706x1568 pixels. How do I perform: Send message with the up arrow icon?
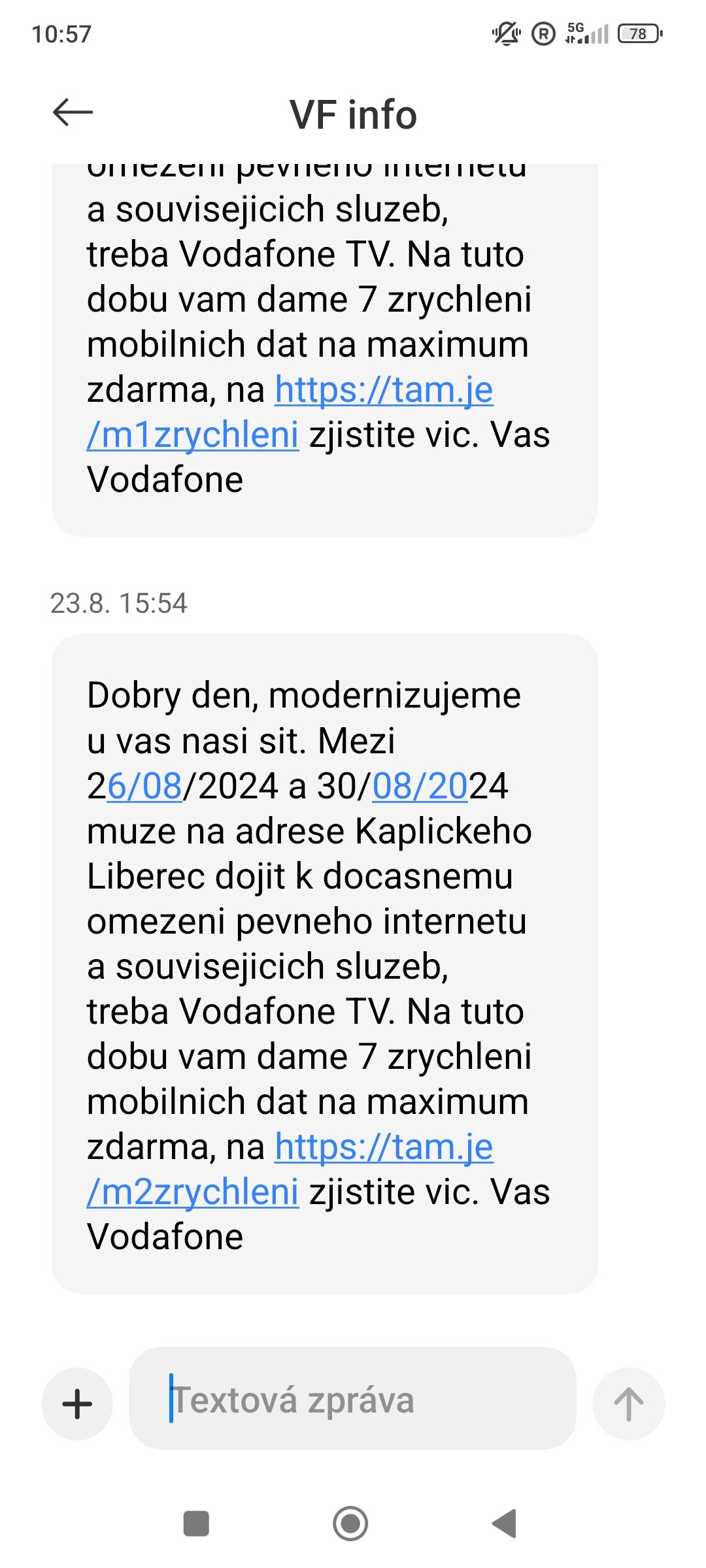tap(628, 1403)
